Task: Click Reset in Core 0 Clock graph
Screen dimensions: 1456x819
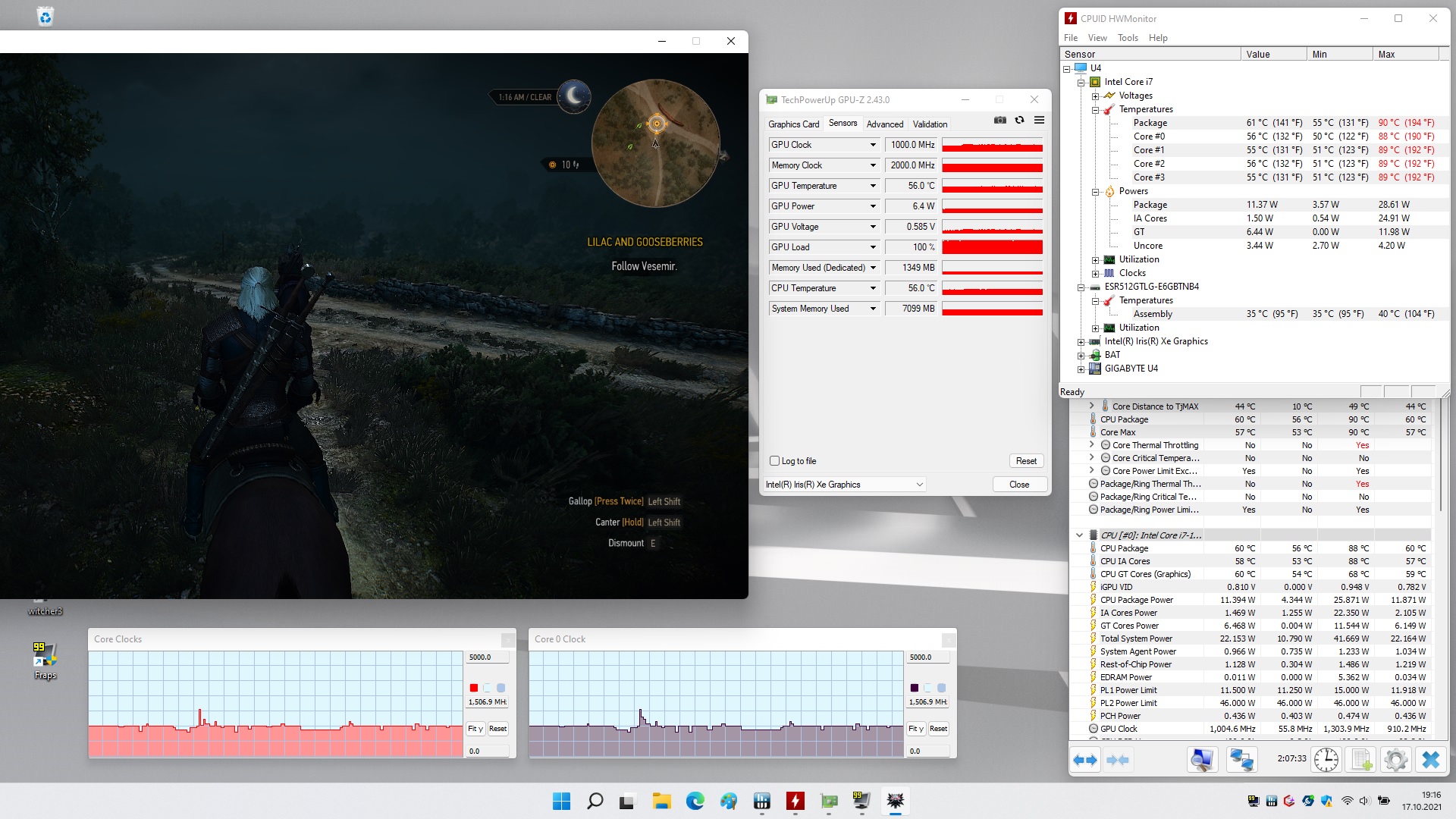Action: click(938, 729)
